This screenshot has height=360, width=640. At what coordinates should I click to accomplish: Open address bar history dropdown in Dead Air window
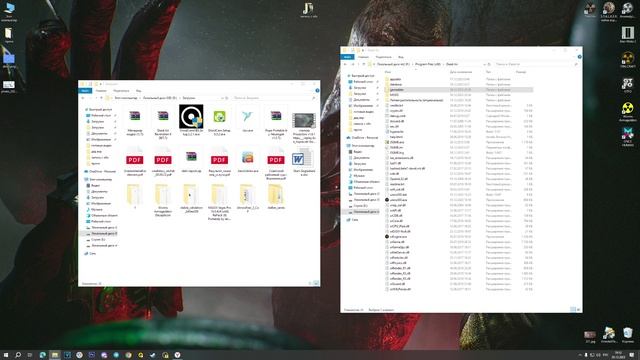pyautogui.click(x=484, y=64)
